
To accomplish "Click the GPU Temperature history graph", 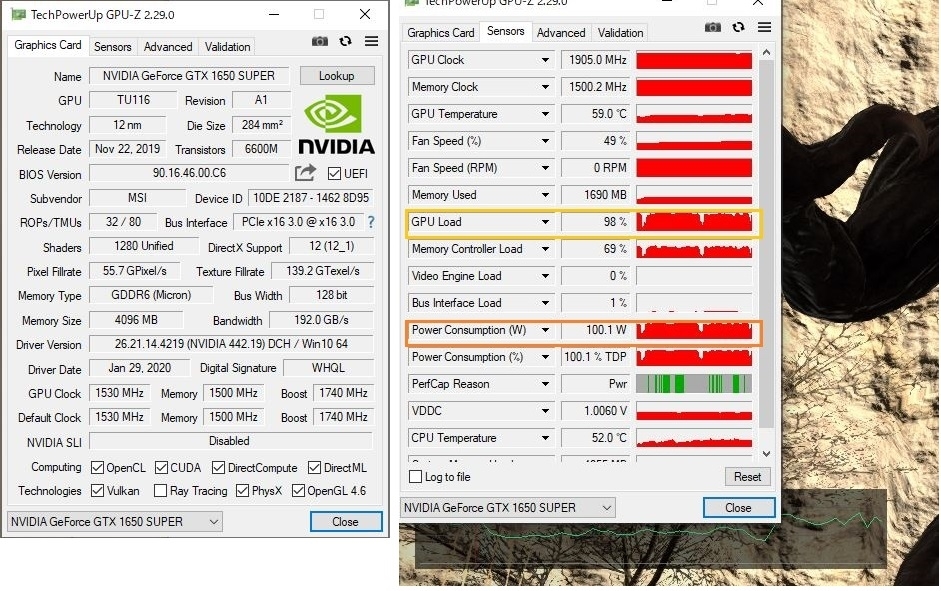I will pos(694,114).
